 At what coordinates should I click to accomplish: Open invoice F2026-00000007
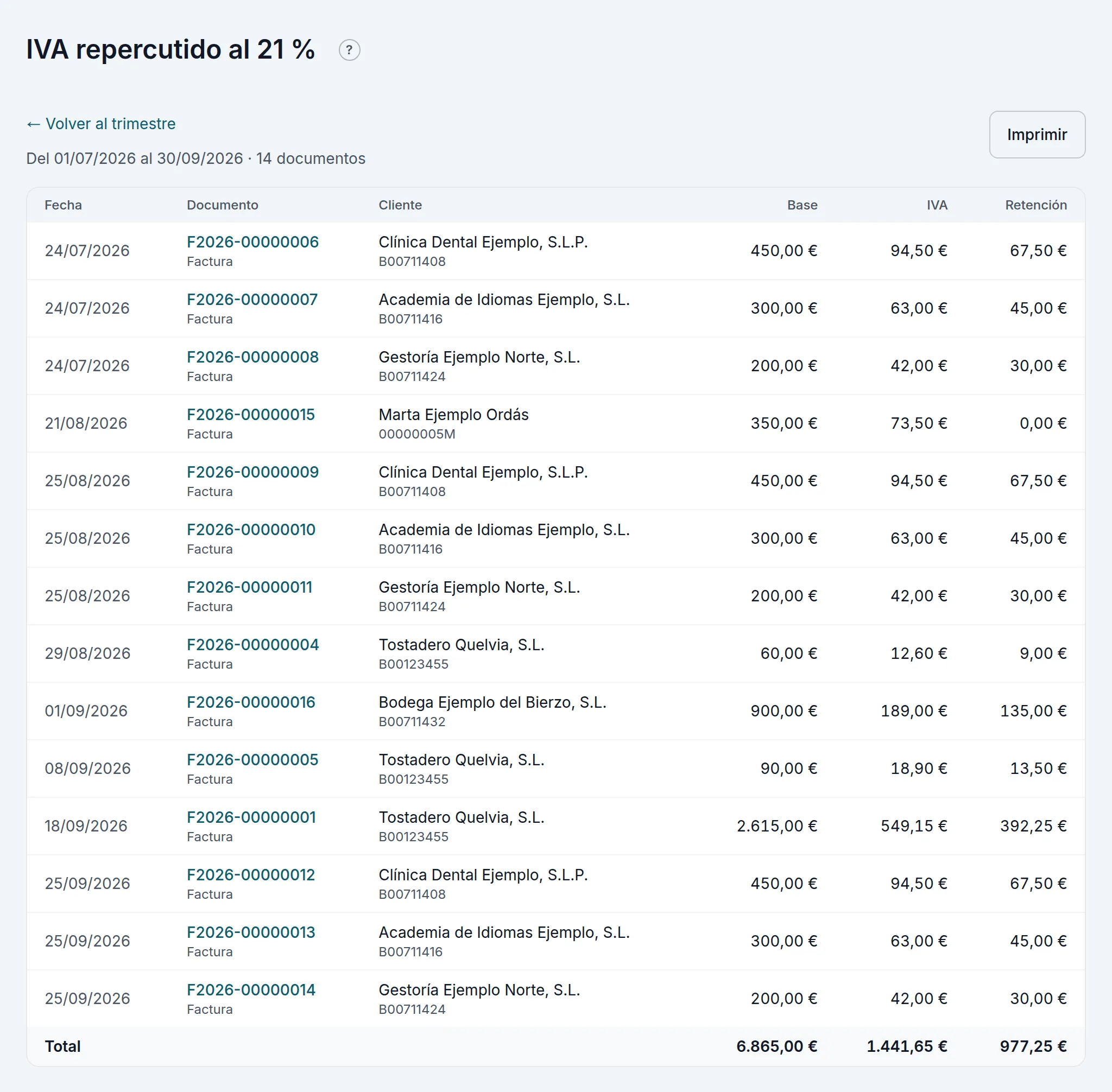tap(252, 300)
